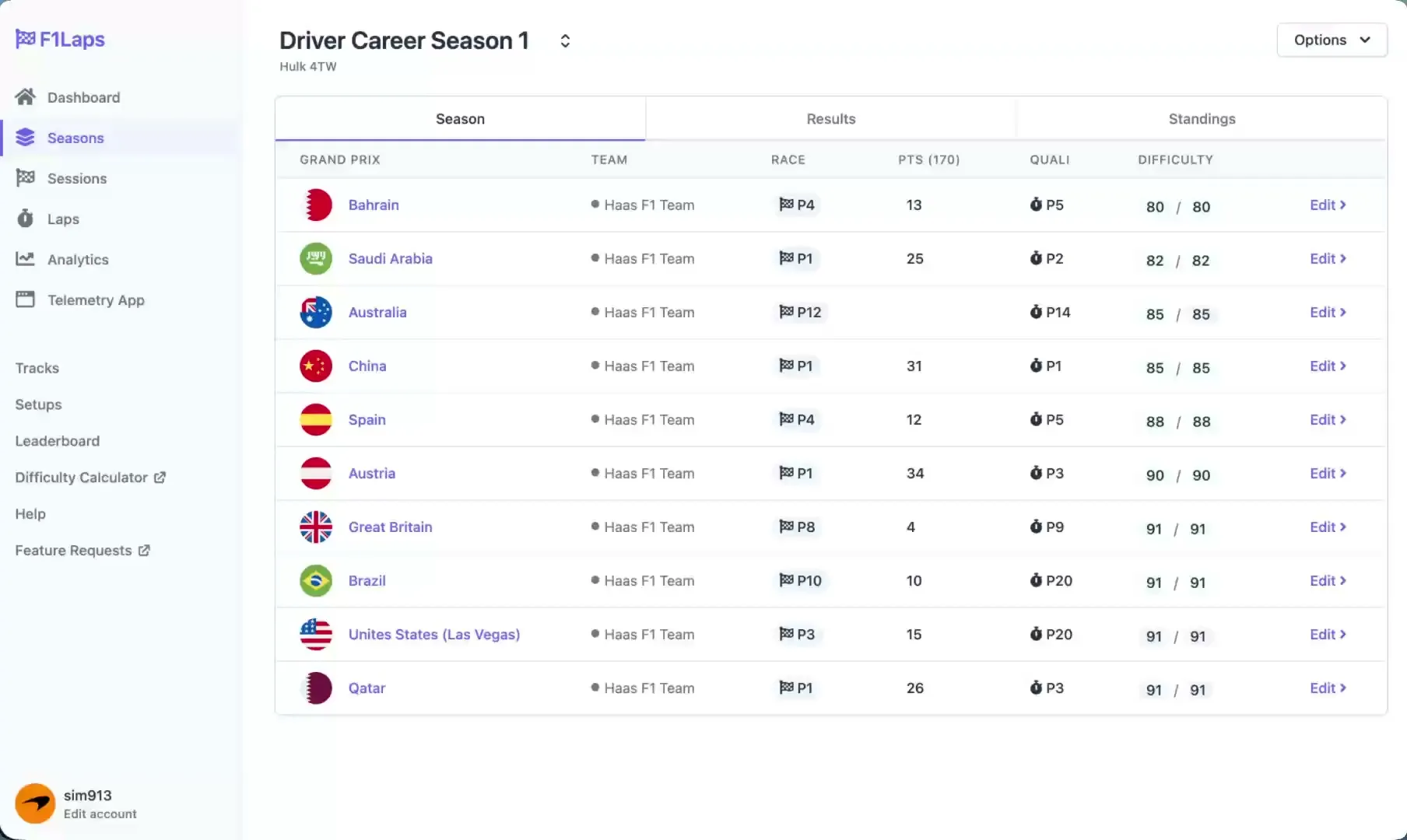
Task: Click the Laps stopwatch icon
Action: coord(25,219)
